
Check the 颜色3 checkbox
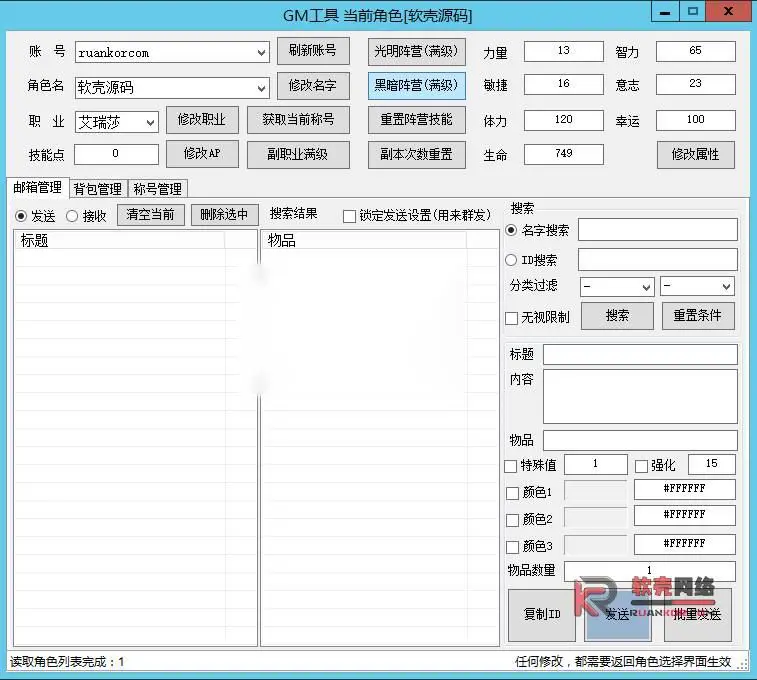(512, 547)
